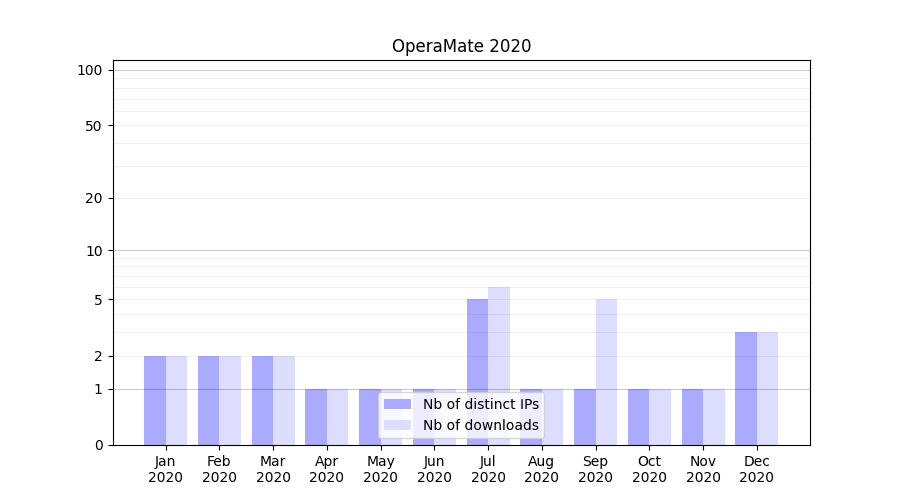Click the 100 y-axis tick label
This screenshot has width=900, height=500.
(x=90, y=70)
